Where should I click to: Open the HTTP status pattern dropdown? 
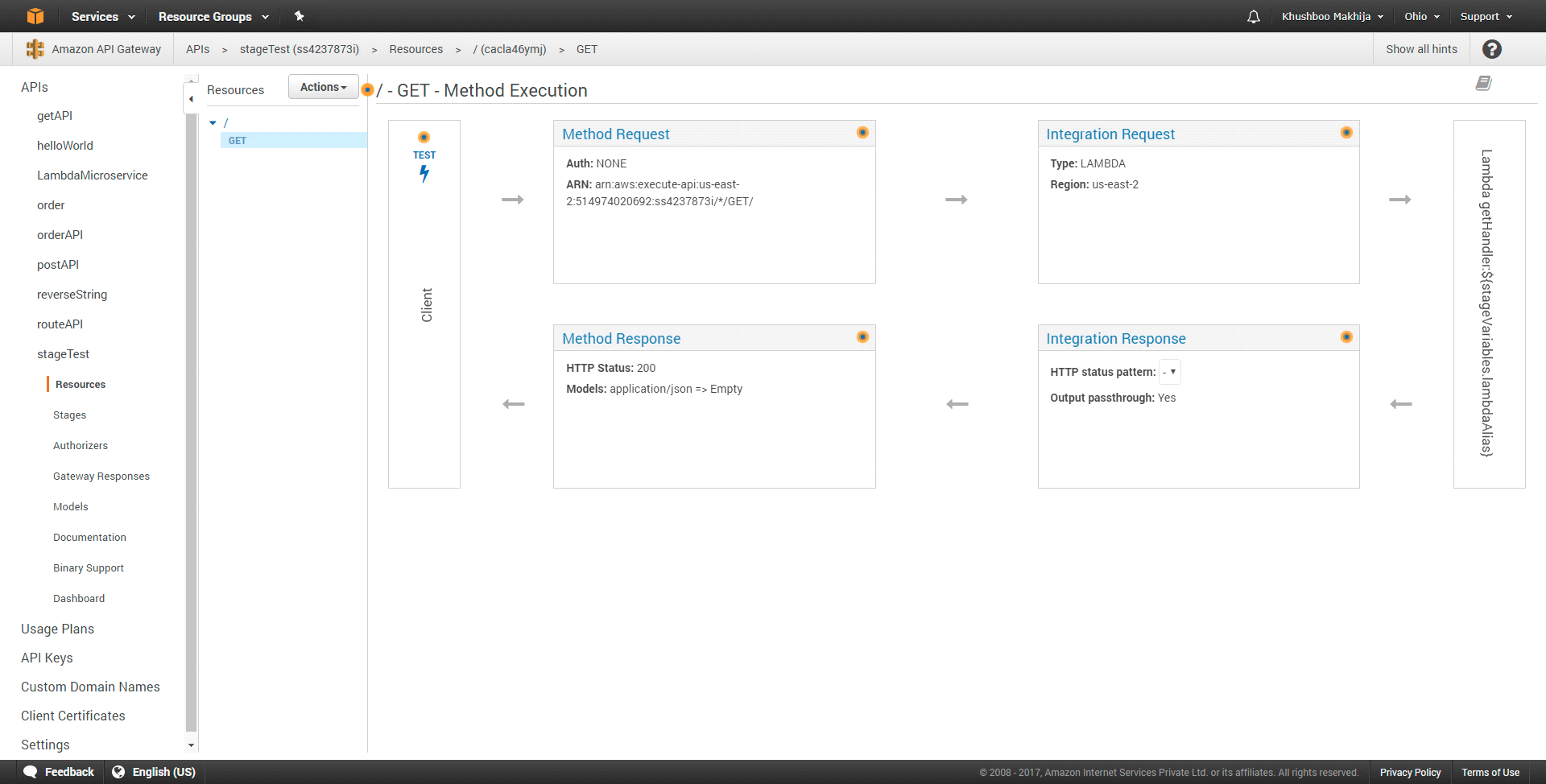1169,371
